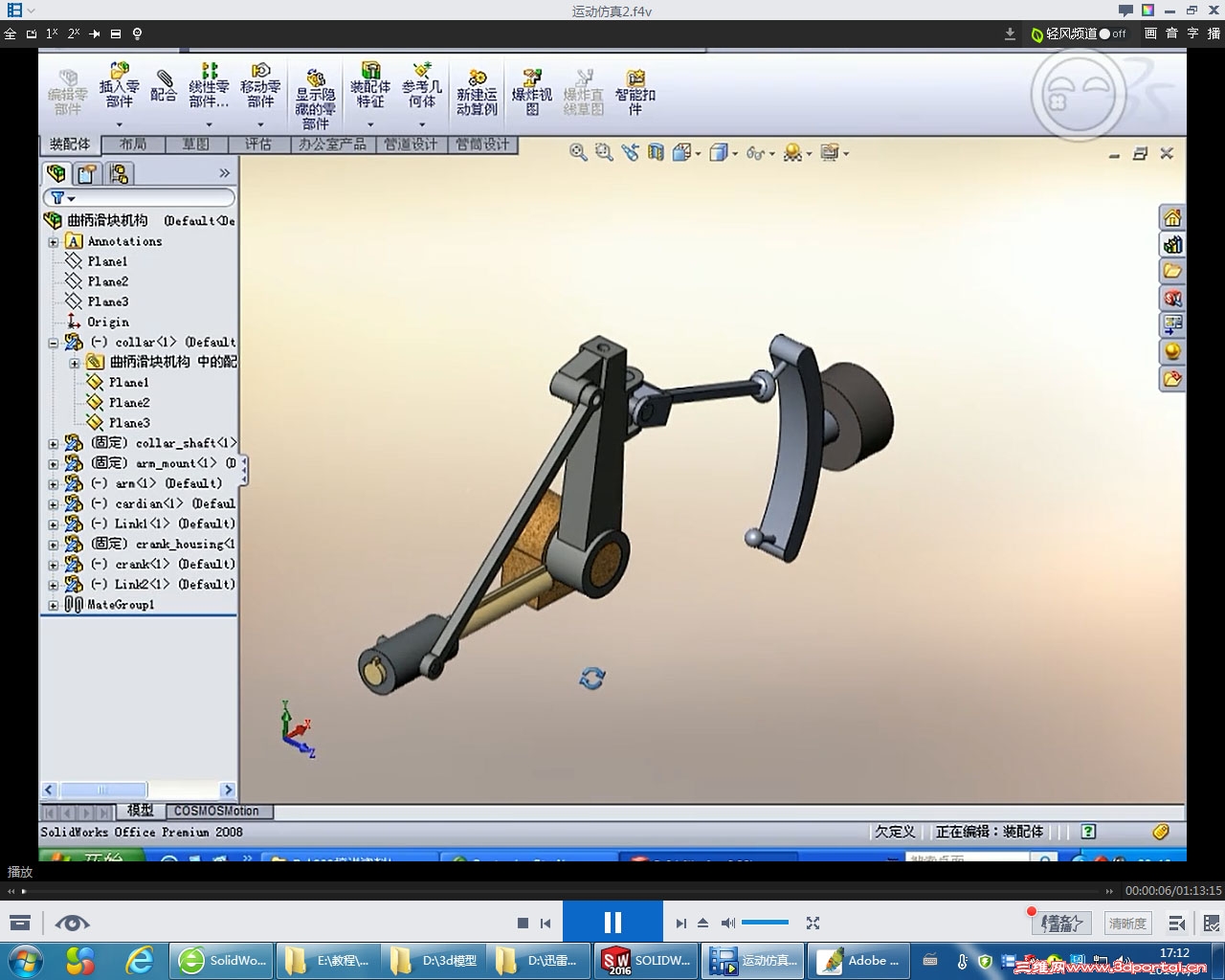
Task: Pause the video playback
Action: [612, 923]
